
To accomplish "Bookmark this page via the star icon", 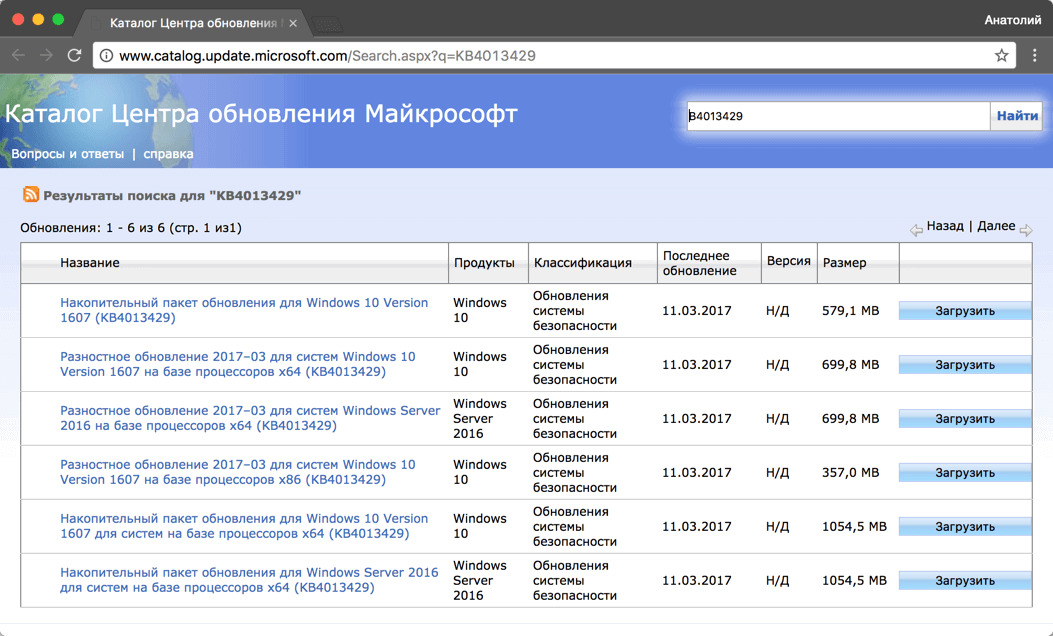I will coord(1001,56).
